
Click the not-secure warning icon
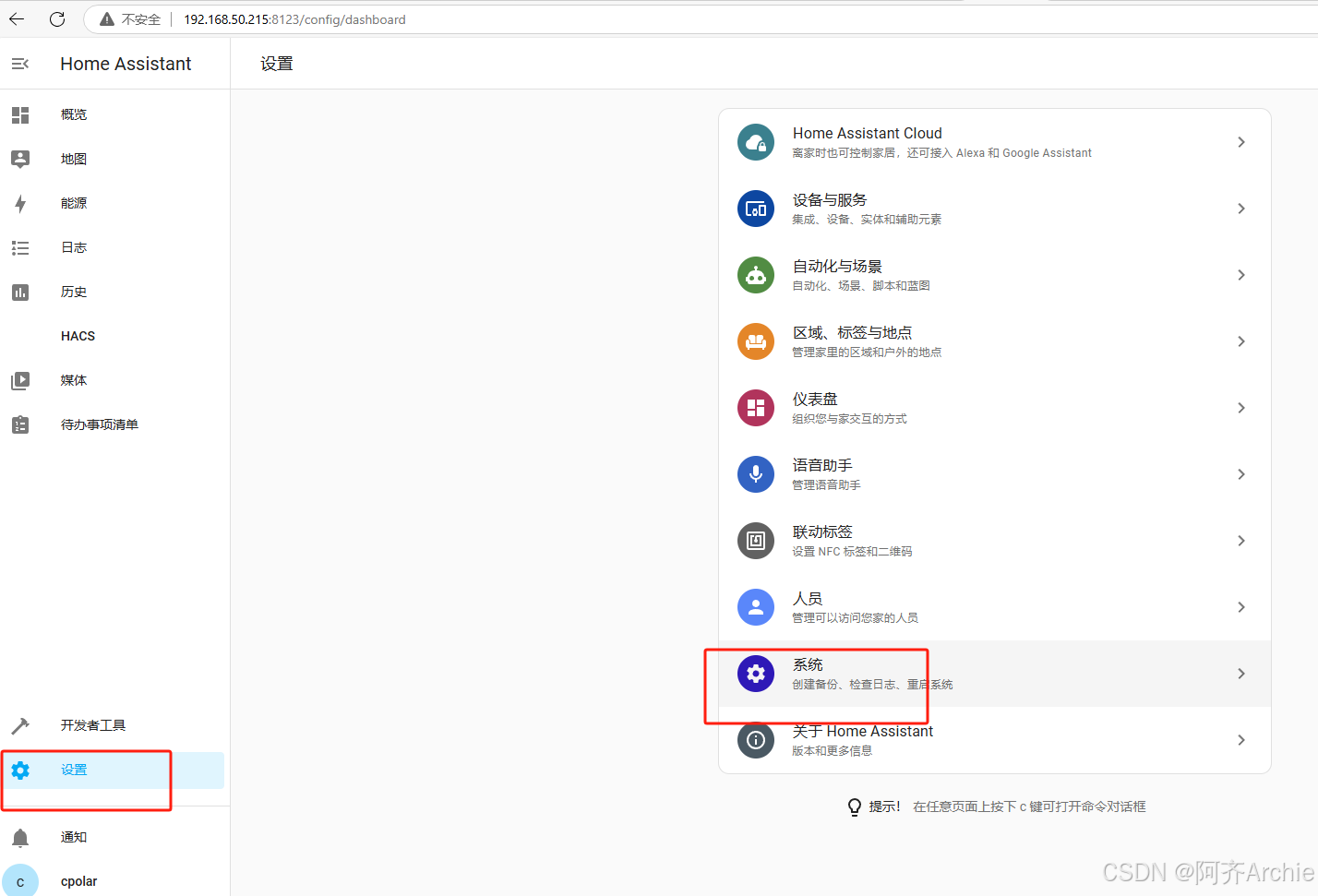click(107, 19)
